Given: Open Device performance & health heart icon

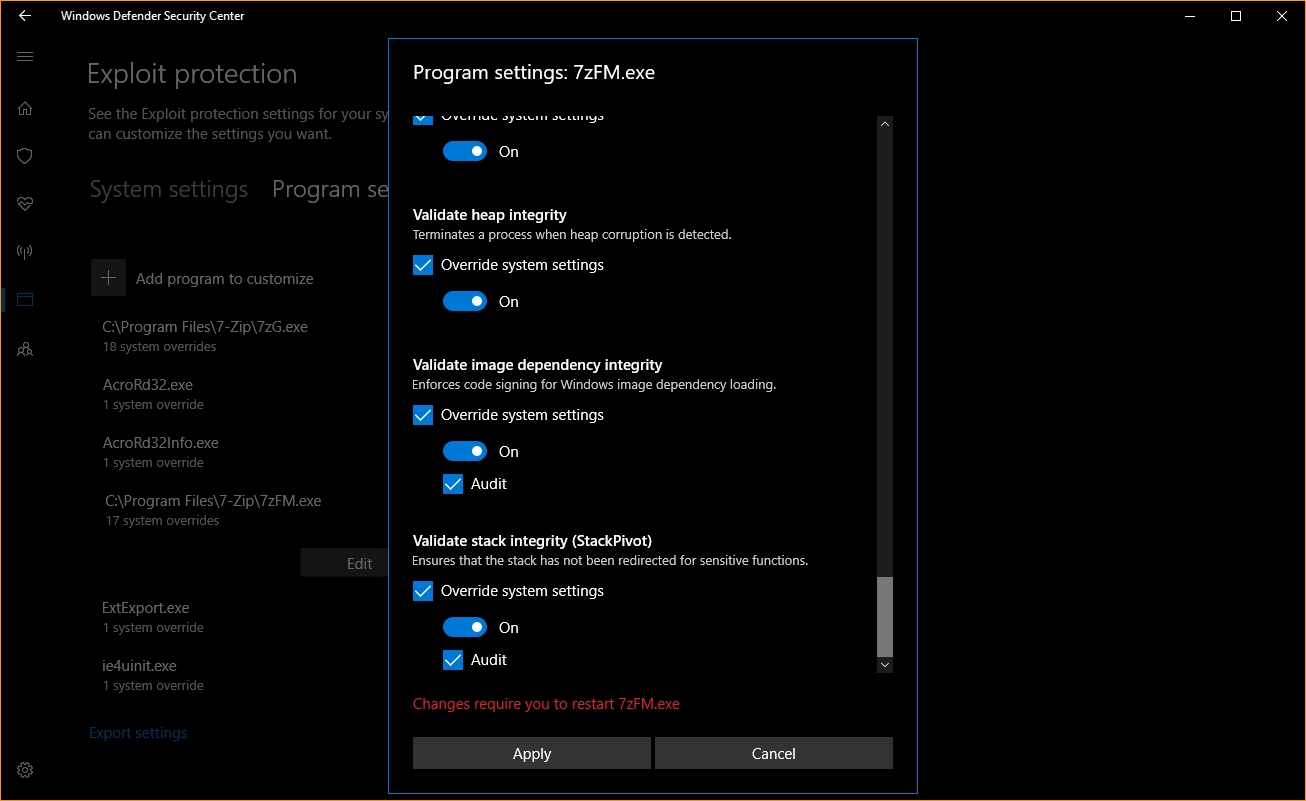Looking at the screenshot, I should pos(25,204).
